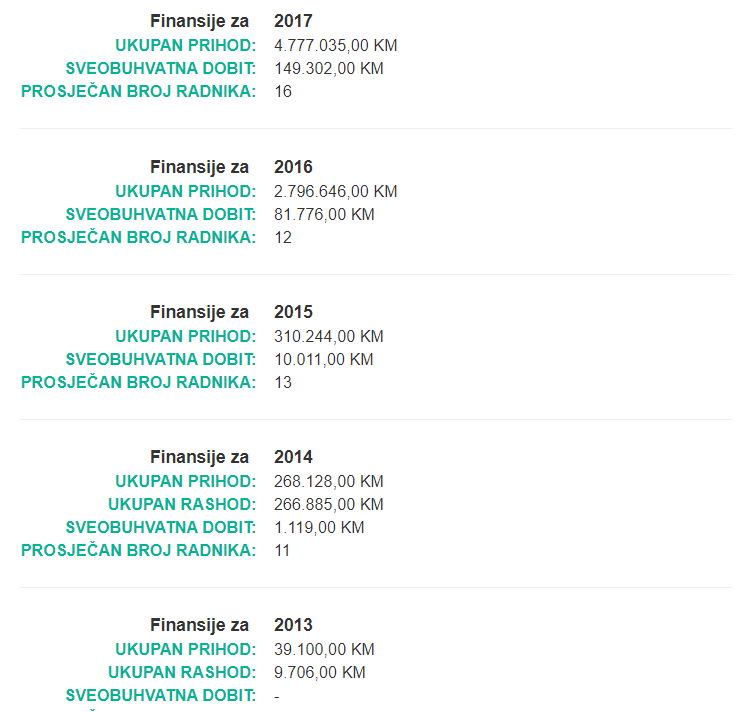Select the 2016 revenue 2.796.646,00 KM

pos(335,191)
